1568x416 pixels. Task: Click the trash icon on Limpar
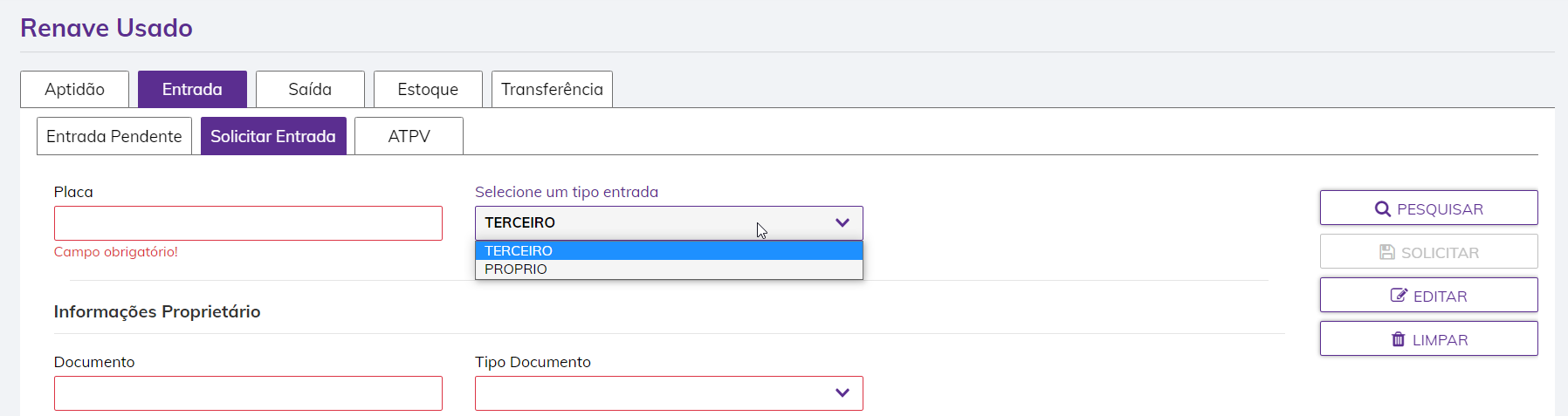[x=1399, y=339]
